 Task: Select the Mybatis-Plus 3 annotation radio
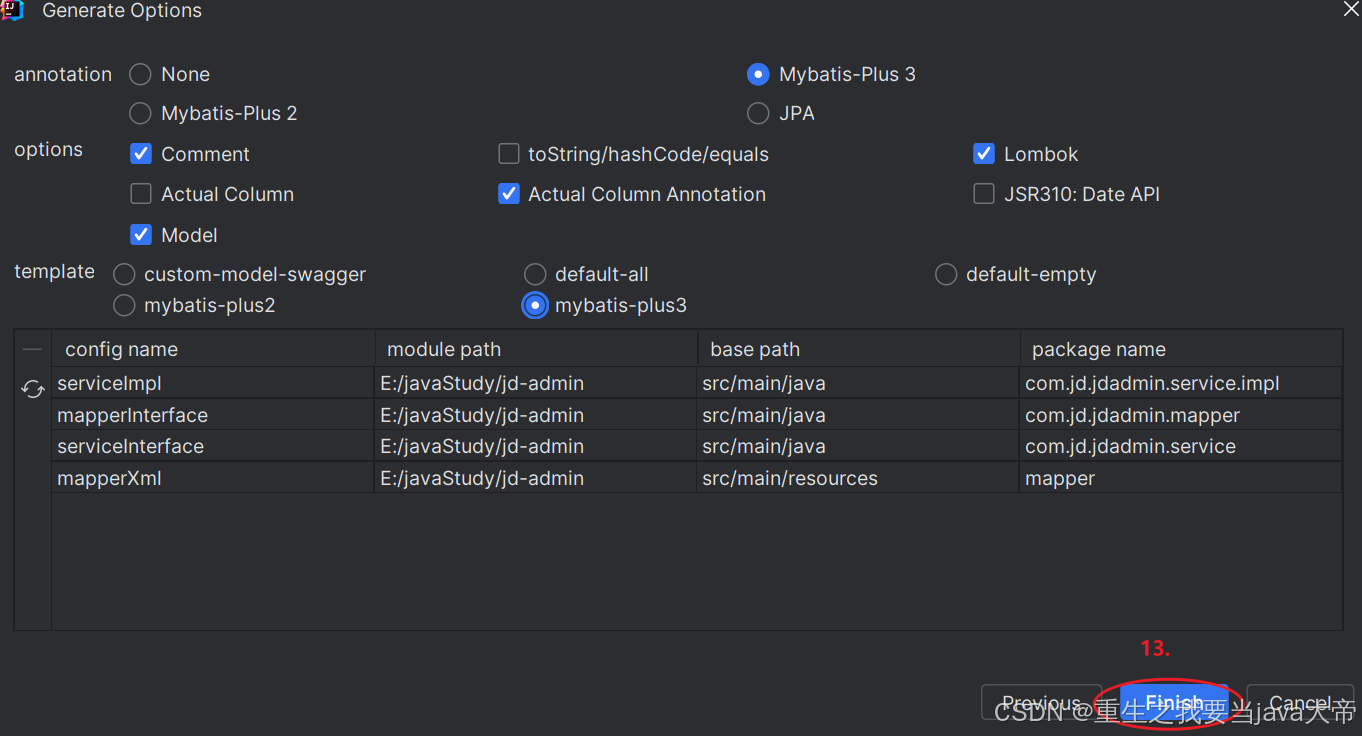click(758, 74)
